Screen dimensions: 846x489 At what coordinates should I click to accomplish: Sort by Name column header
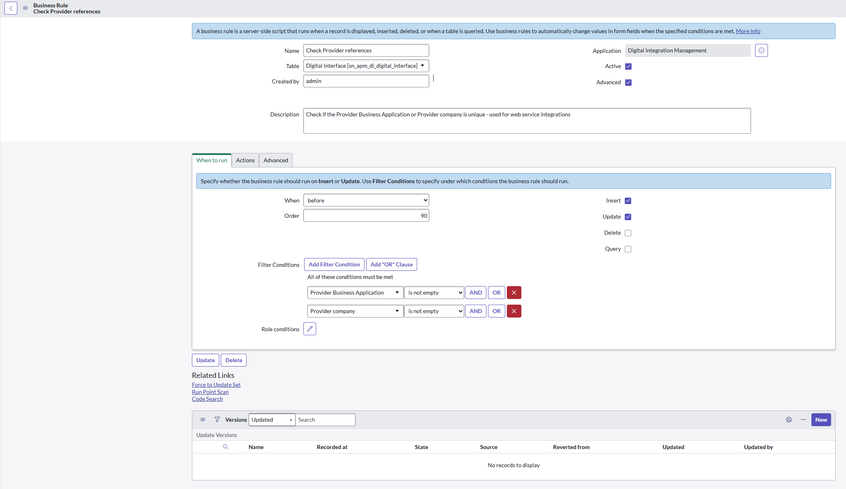[256, 447]
